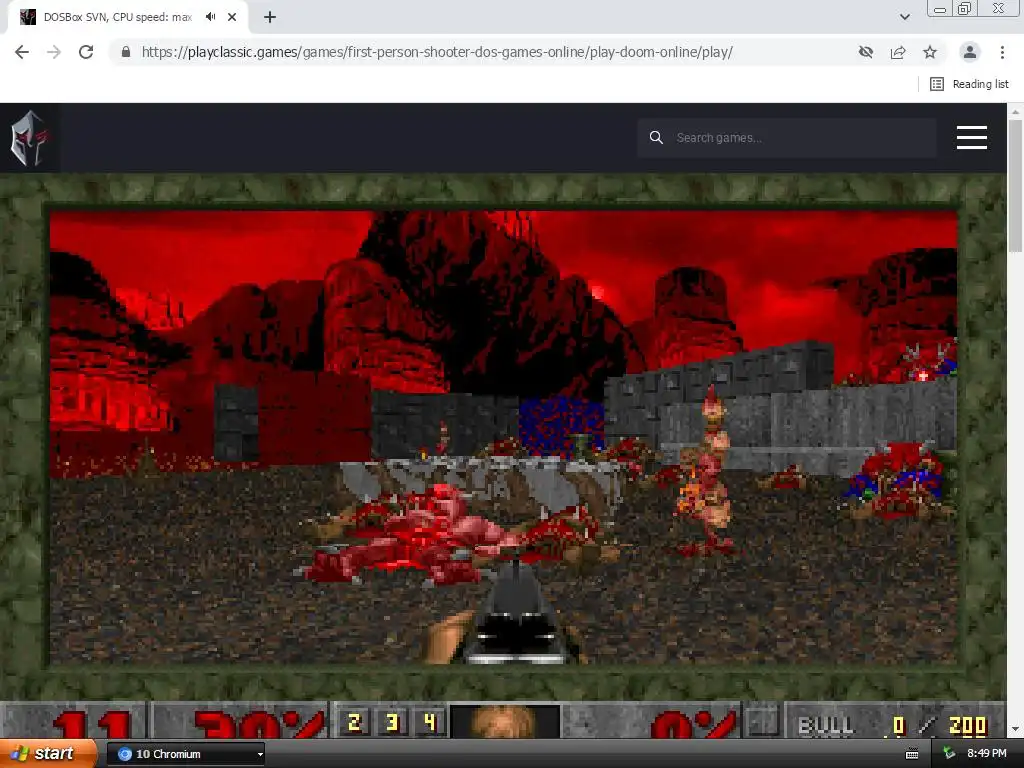Click weapon slot 3 in status bar
The image size is (1024, 768).
click(392, 722)
